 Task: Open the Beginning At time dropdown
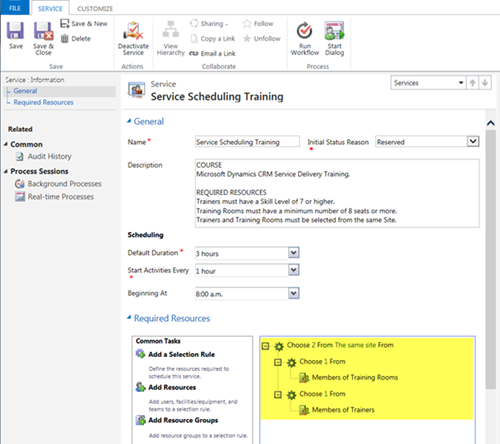tap(293, 293)
